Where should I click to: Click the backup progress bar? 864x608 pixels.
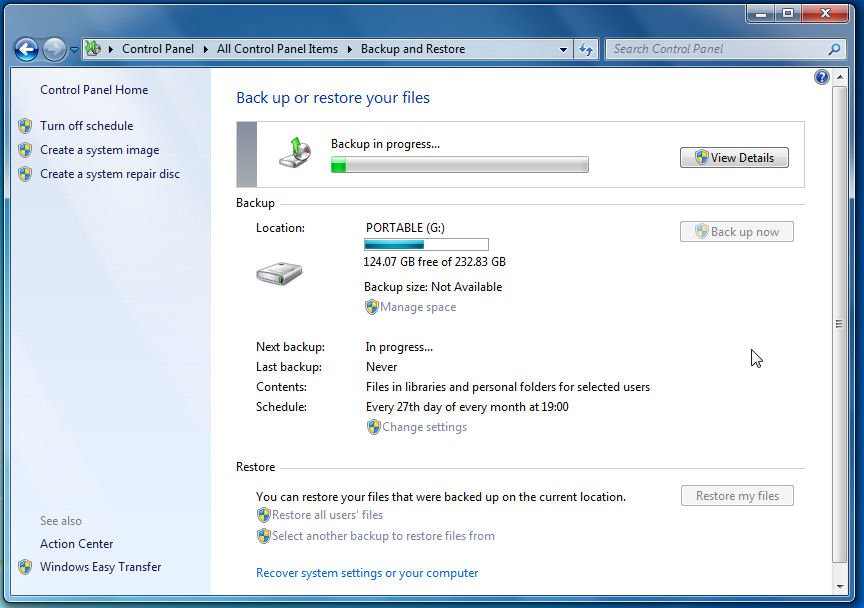[x=459, y=165]
